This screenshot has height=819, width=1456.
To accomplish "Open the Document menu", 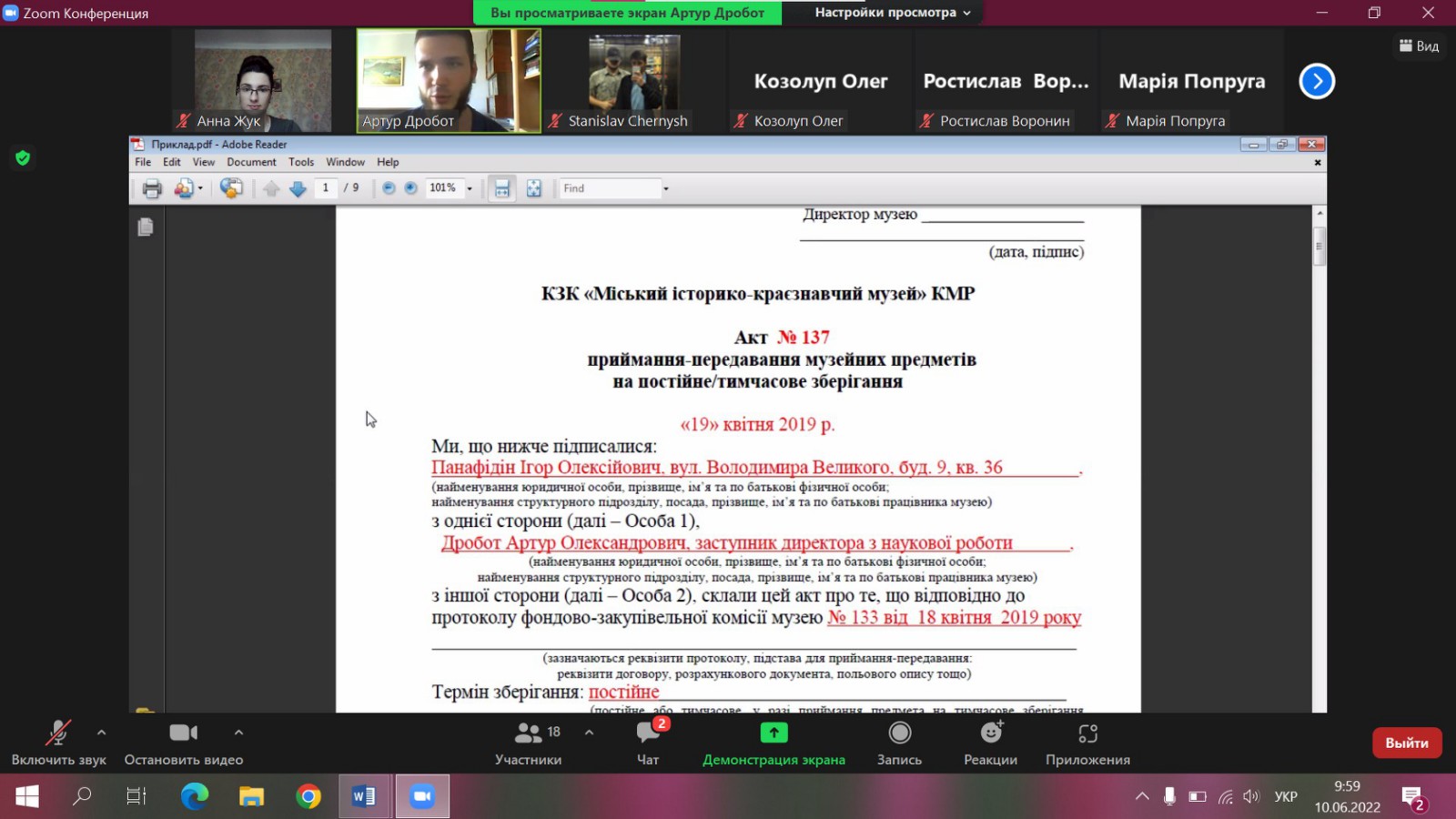I will [x=251, y=162].
